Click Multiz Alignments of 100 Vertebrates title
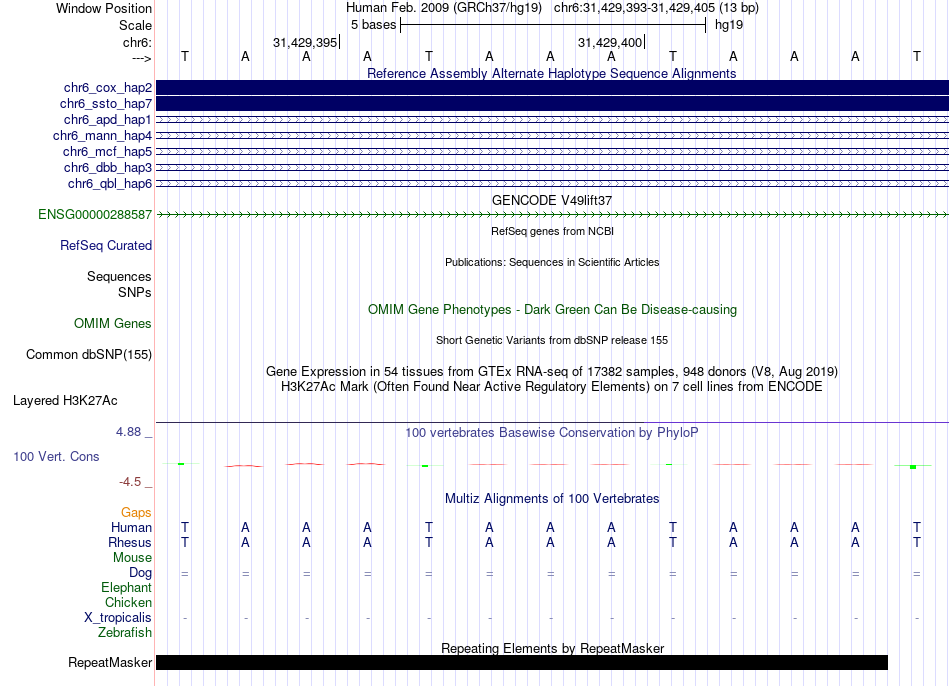Viewport: 950px width, 686px height. click(552, 499)
